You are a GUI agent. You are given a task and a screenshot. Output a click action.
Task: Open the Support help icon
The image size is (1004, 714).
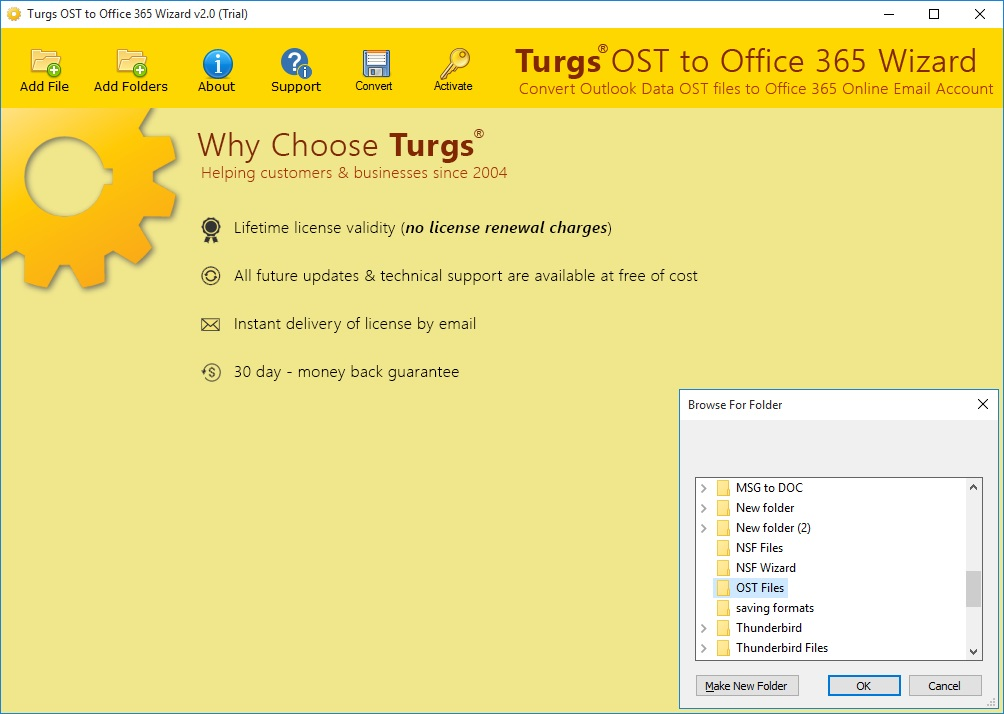pyautogui.click(x=295, y=63)
